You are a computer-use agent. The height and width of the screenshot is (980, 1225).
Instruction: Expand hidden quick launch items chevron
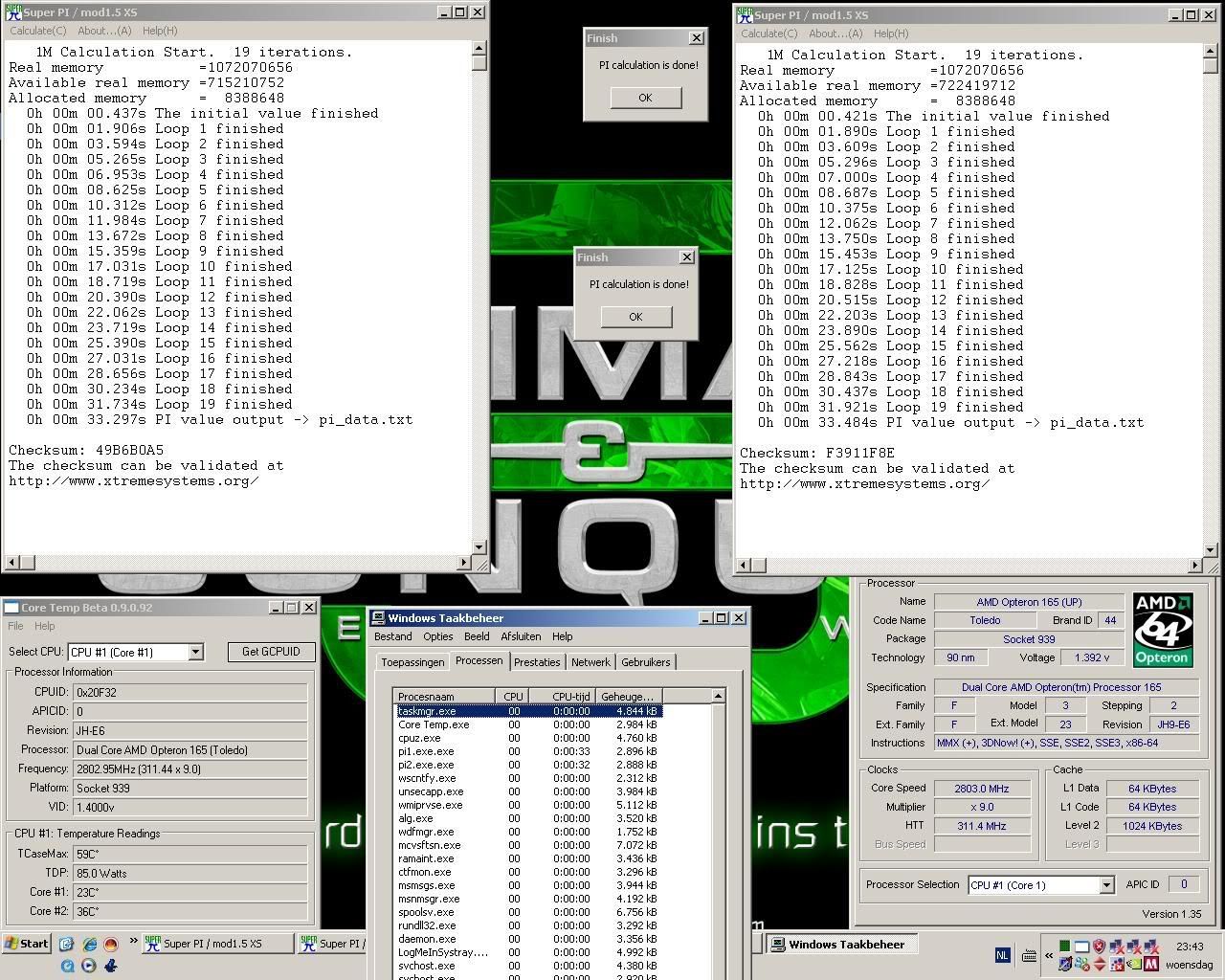(133, 941)
